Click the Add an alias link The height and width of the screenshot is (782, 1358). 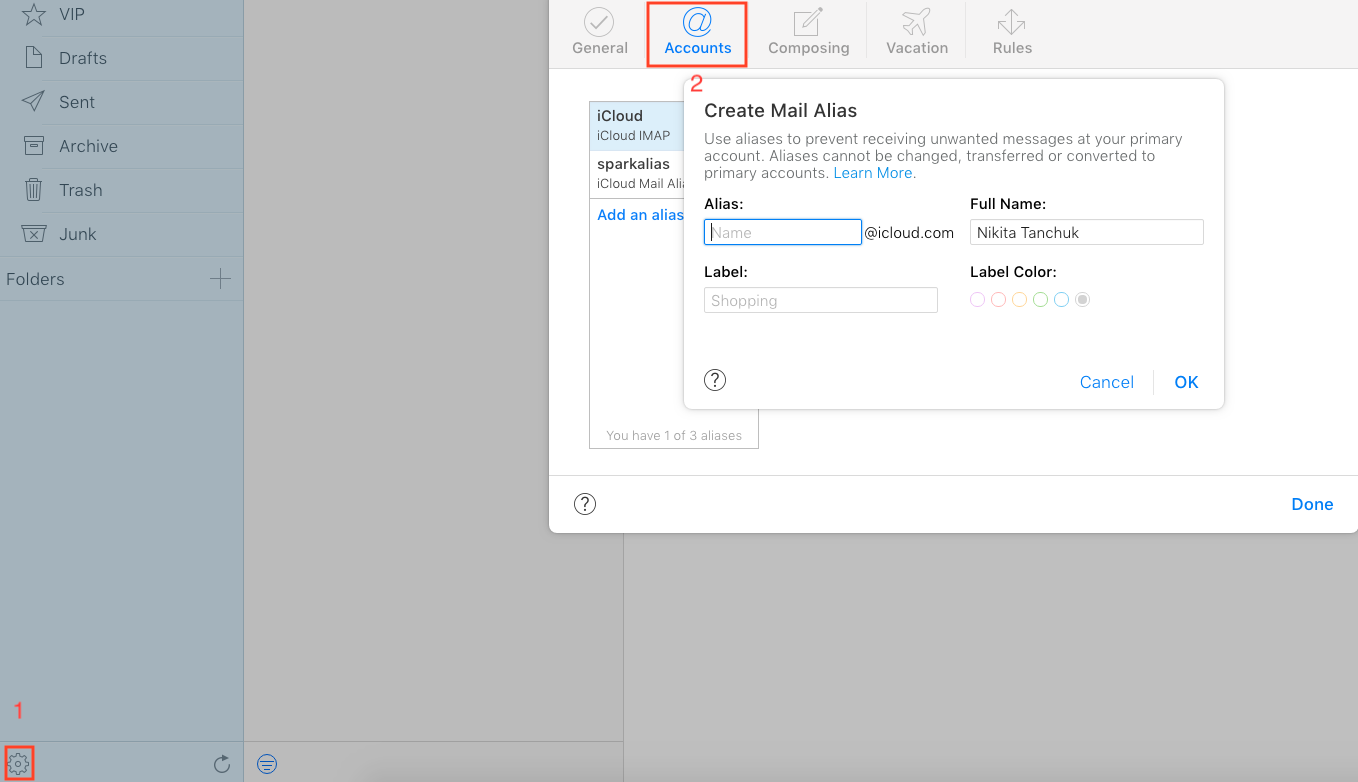[x=640, y=215]
